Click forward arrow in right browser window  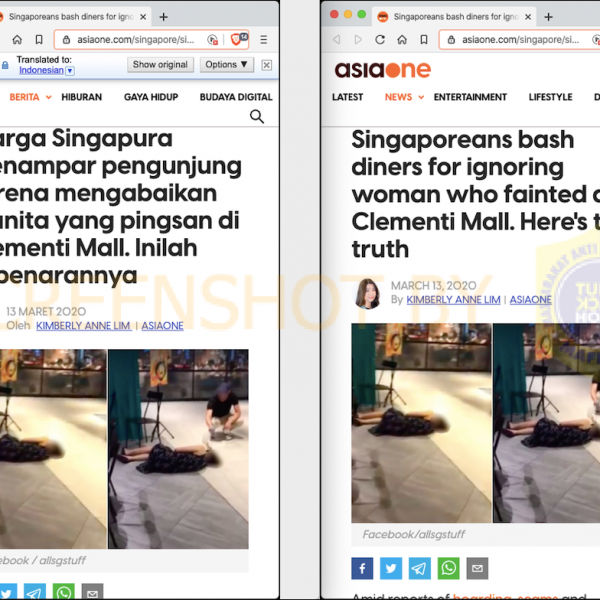(x=358, y=39)
